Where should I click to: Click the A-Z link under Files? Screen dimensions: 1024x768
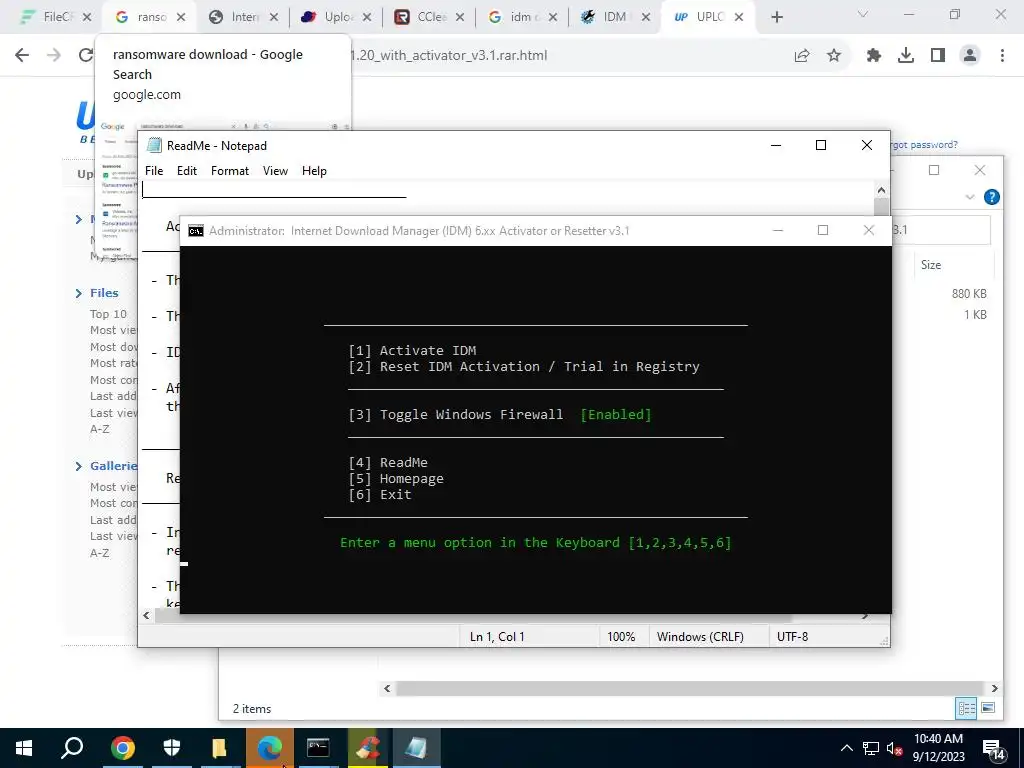point(100,429)
